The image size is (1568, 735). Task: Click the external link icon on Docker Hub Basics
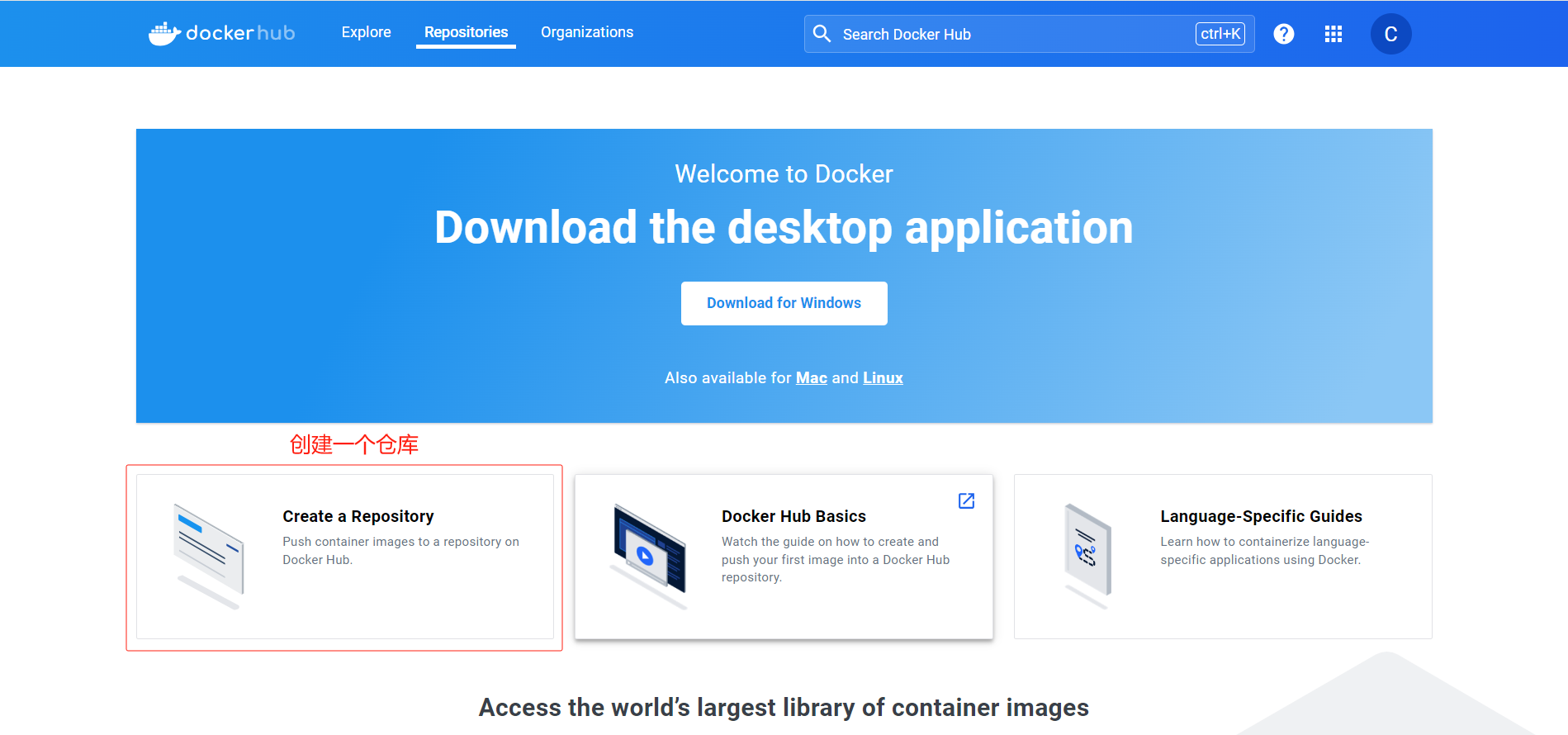pos(966,500)
